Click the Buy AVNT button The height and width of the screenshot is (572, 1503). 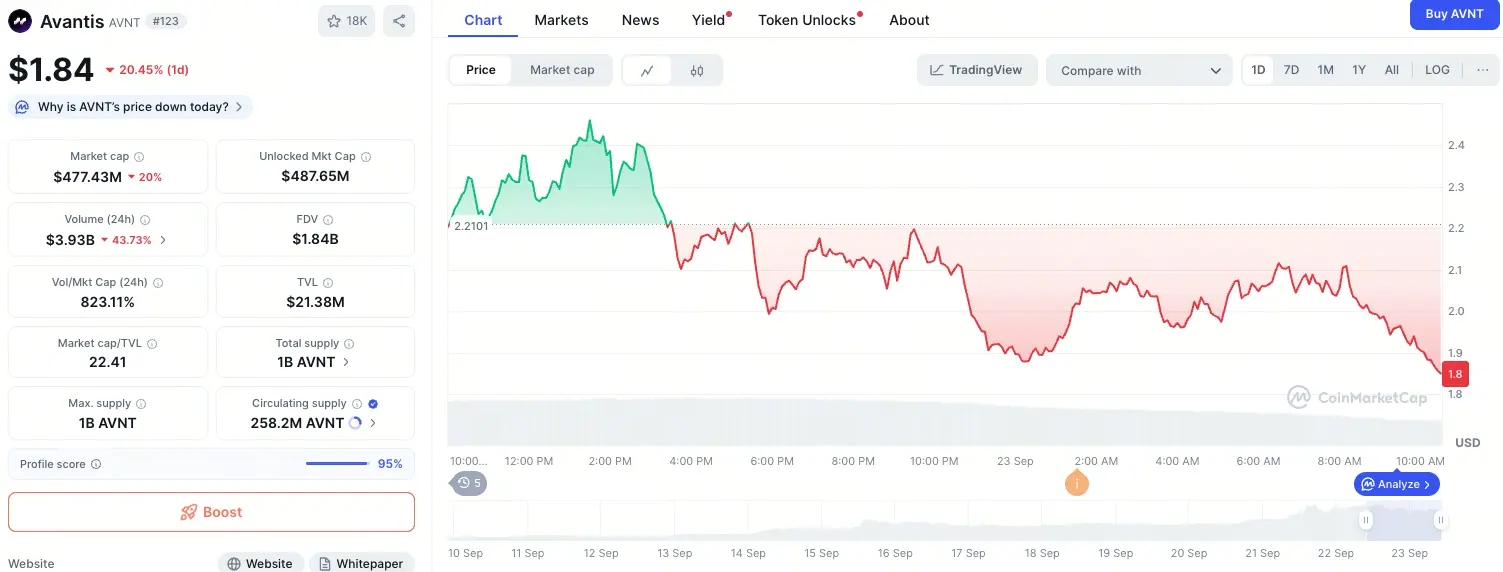(1454, 14)
